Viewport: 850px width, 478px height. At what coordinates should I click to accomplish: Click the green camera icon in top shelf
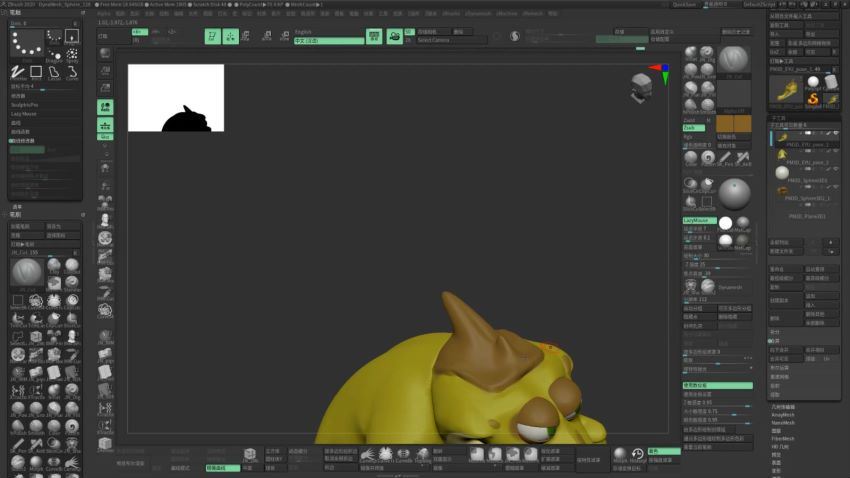394,36
